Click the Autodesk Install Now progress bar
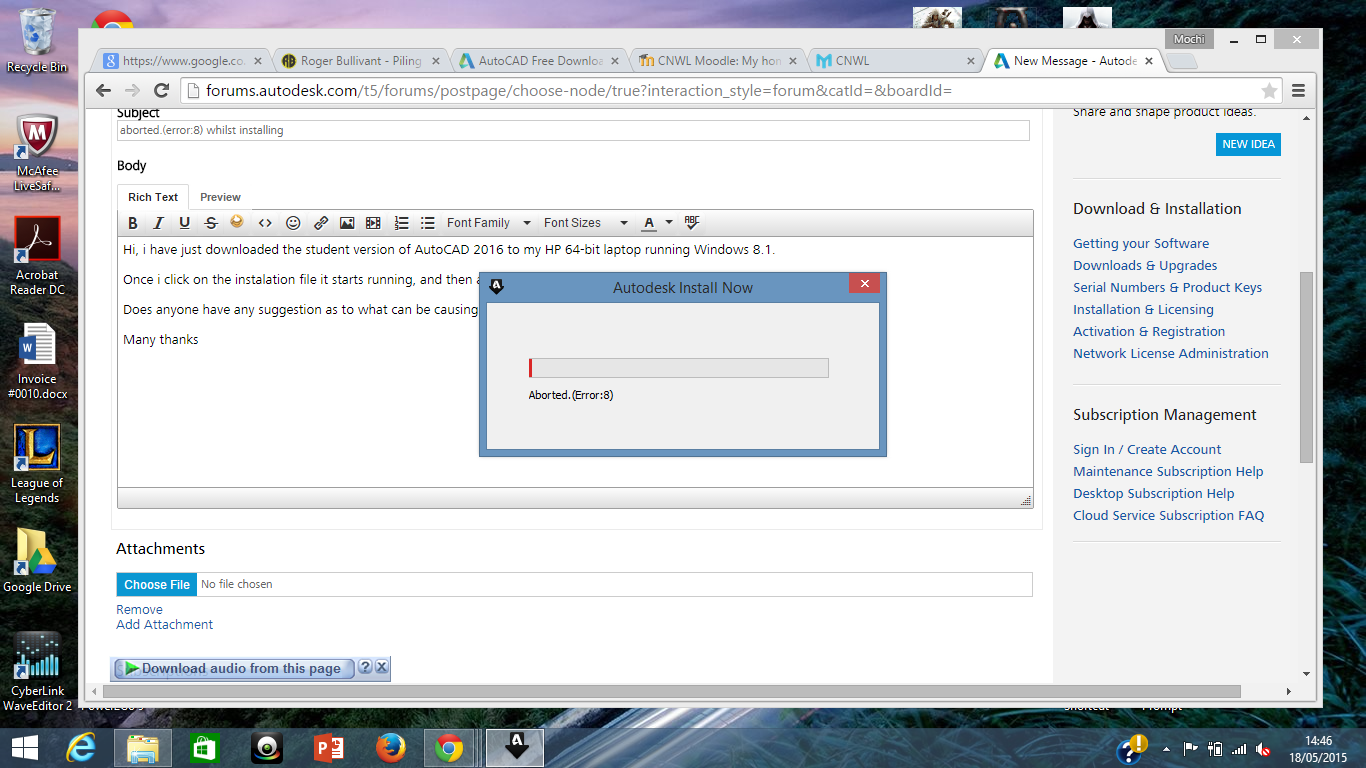The height and width of the screenshot is (768, 1366). 679,368
